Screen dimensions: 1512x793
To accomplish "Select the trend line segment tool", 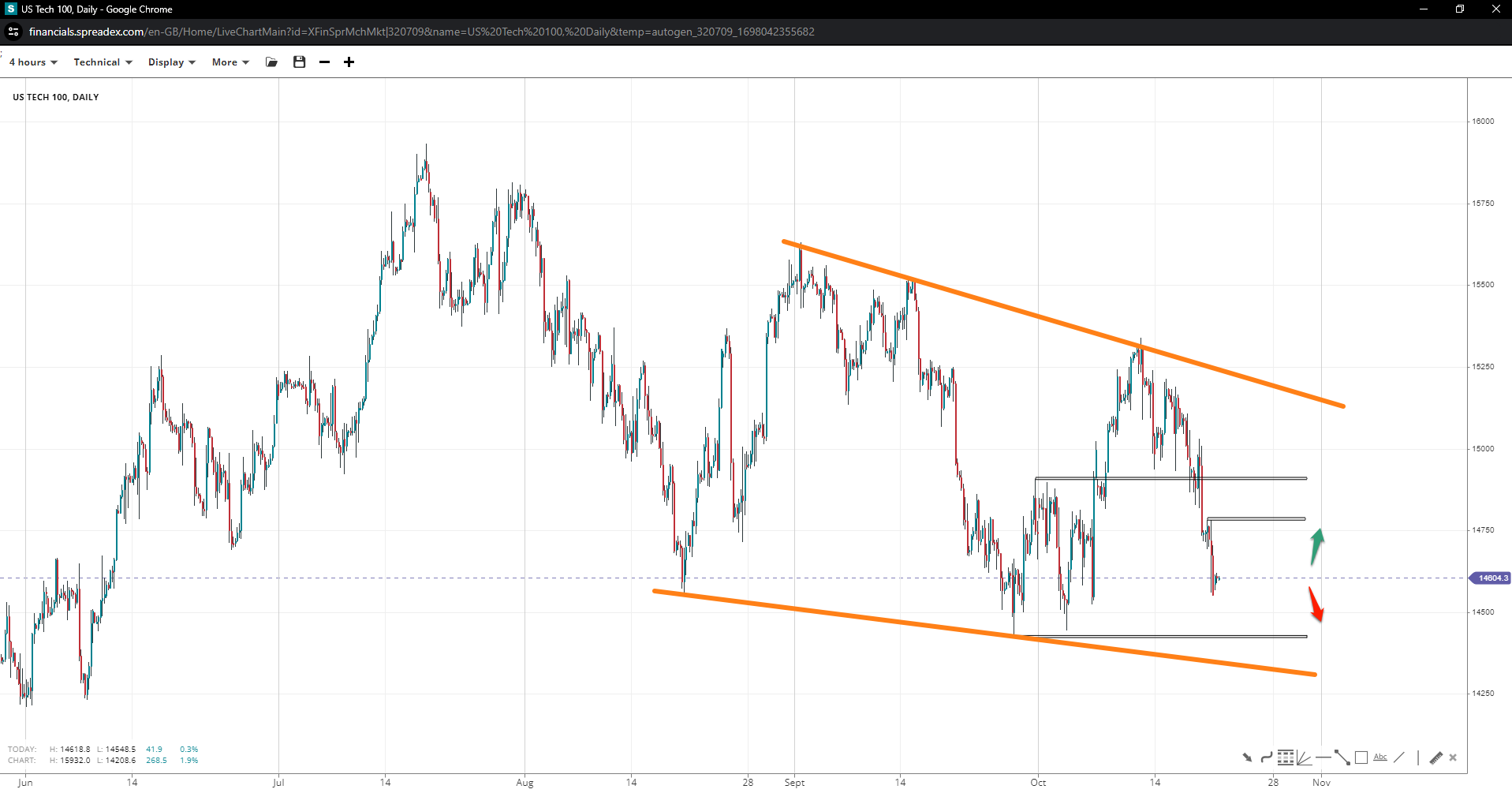I will 1342,757.
